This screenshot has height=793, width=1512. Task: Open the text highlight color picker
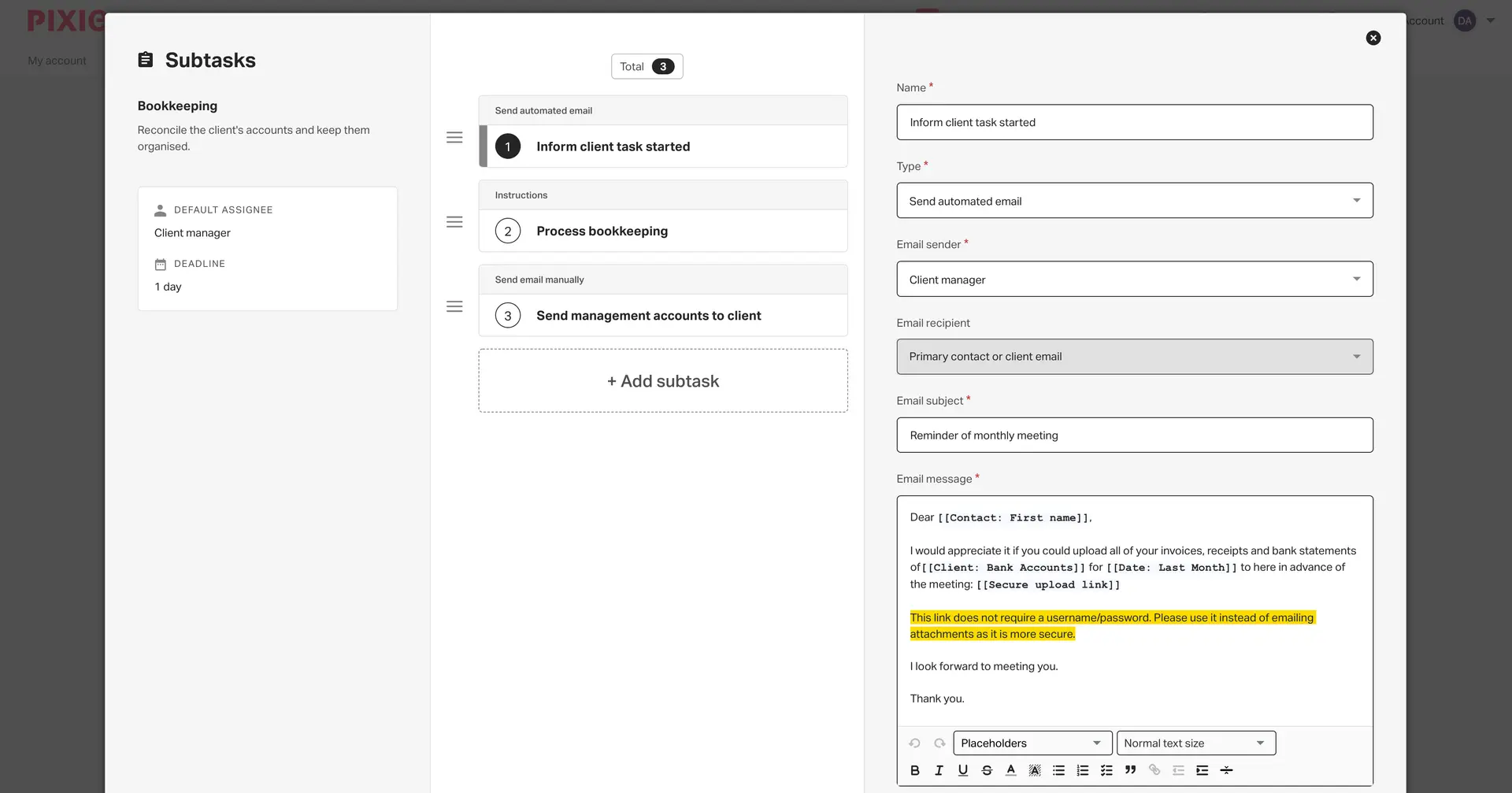click(1035, 770)
